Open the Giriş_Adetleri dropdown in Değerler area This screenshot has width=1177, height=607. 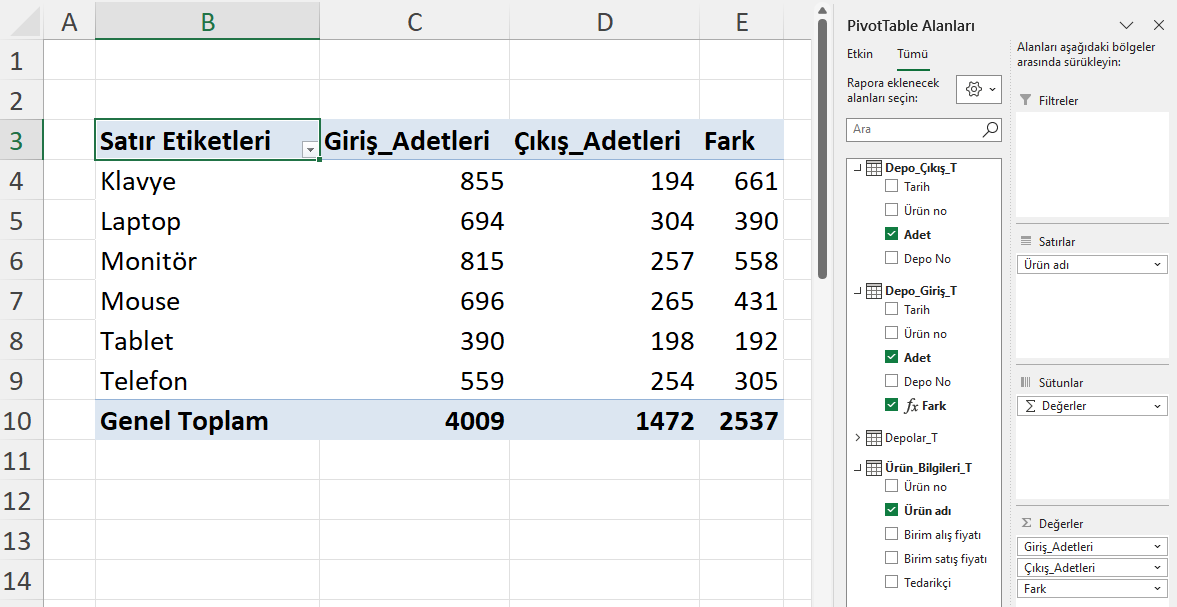[x=1158, y=547]
